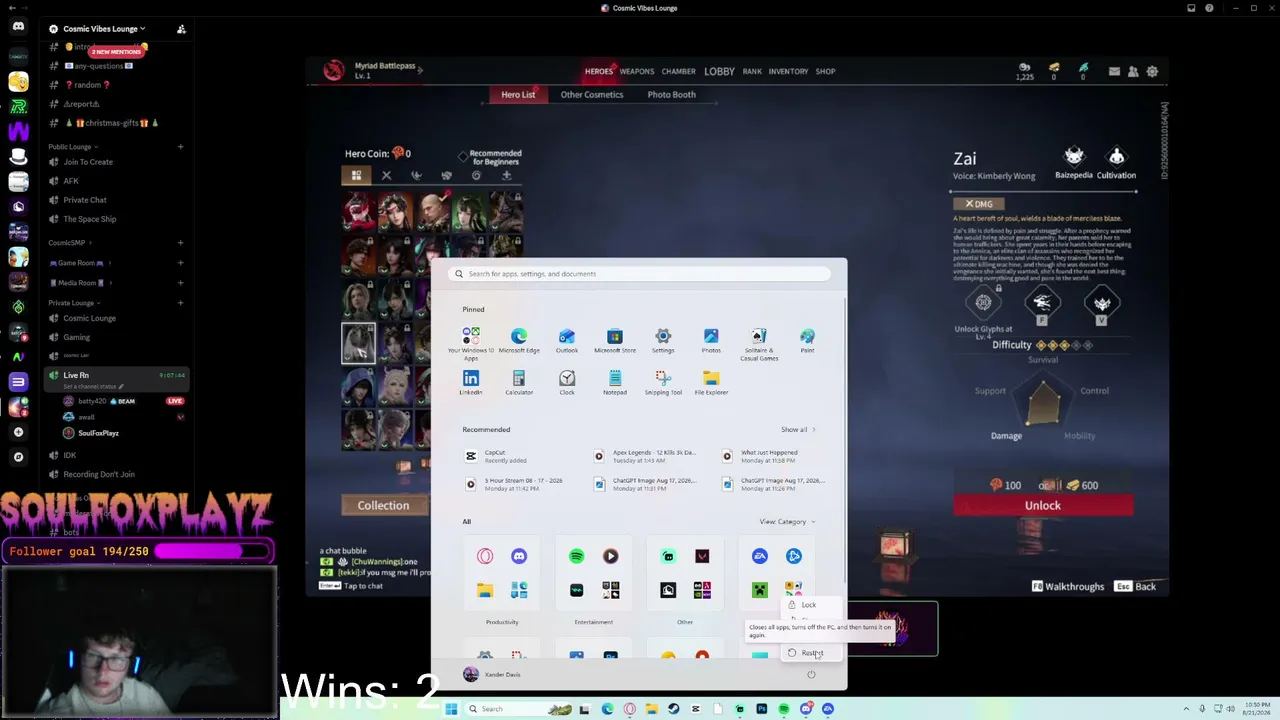Open Baizepedia for Zai
Image resolution: width=1280 pixels, height=720 pixels.
(1074, 162)
